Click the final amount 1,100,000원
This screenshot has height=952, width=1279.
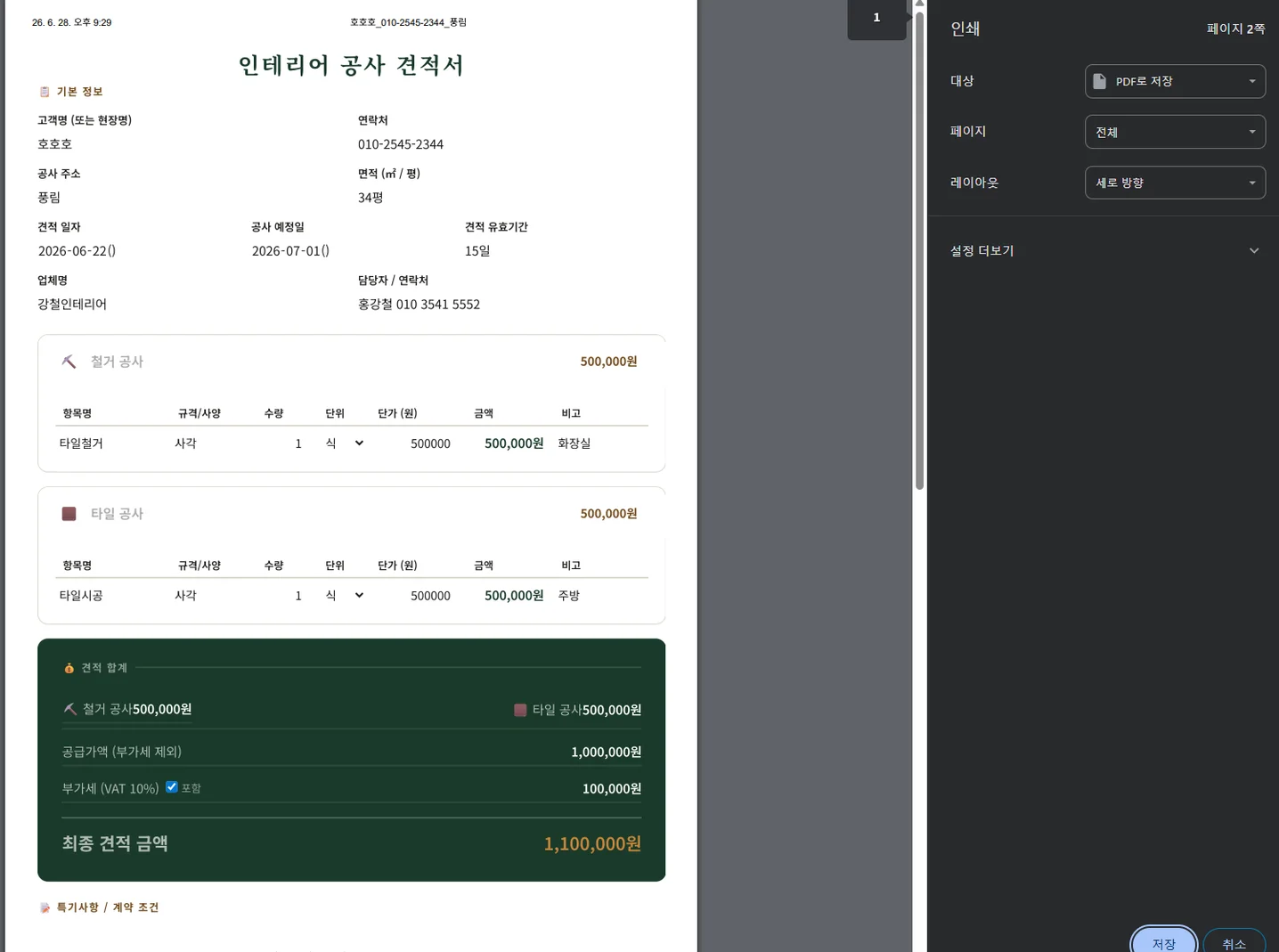tap(592, 843)
